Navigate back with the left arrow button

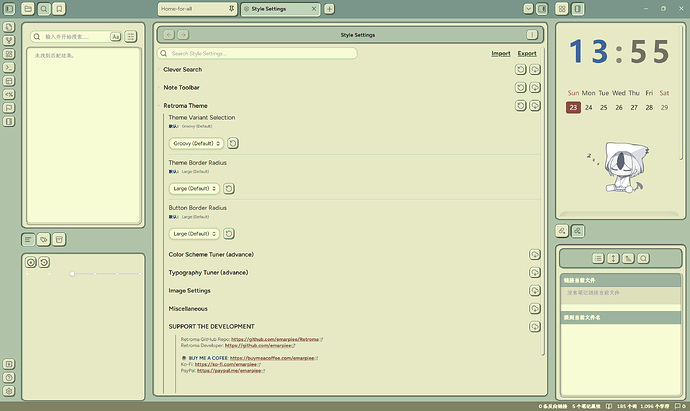pyautogui.click(x=169, y=35)
